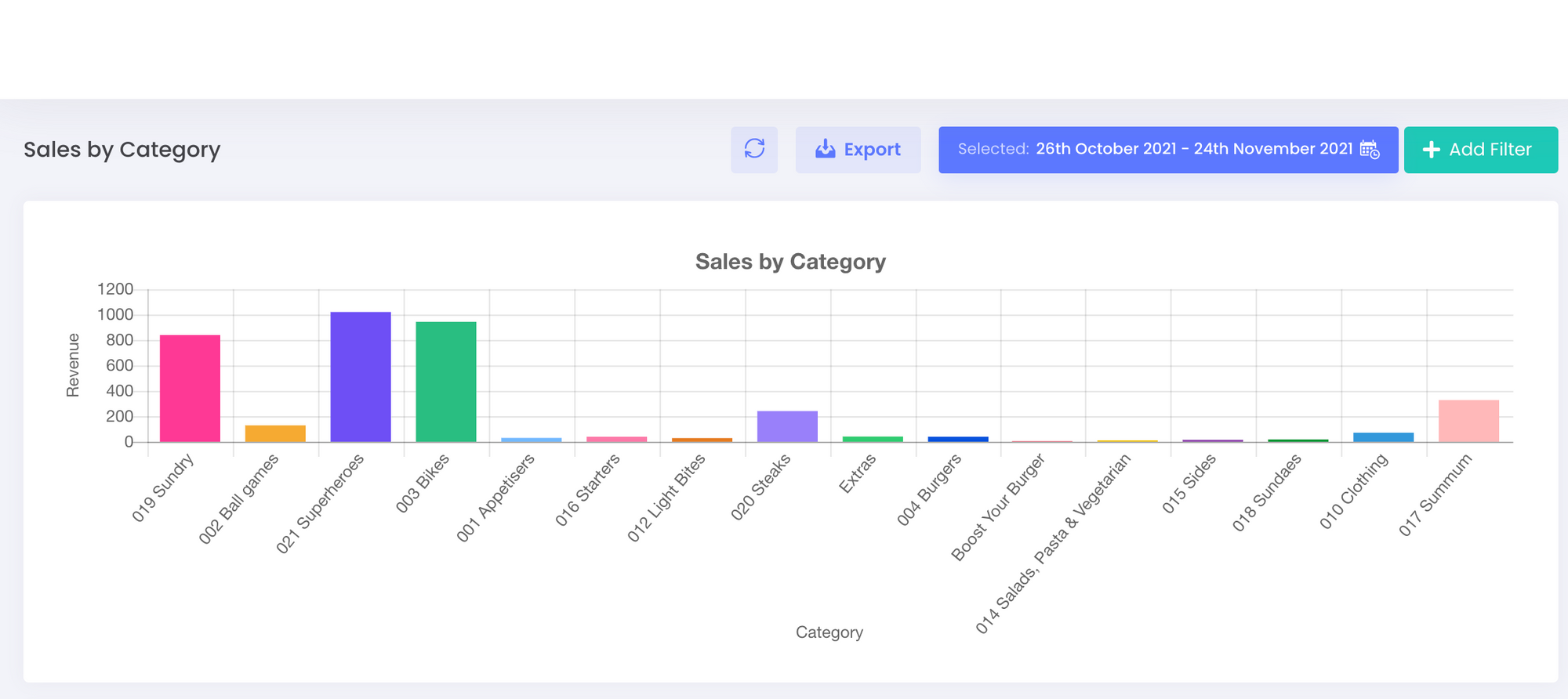Click the pink 019 Sundry bar
This screenshot has width=1568, height=699.
pos(190,388)
